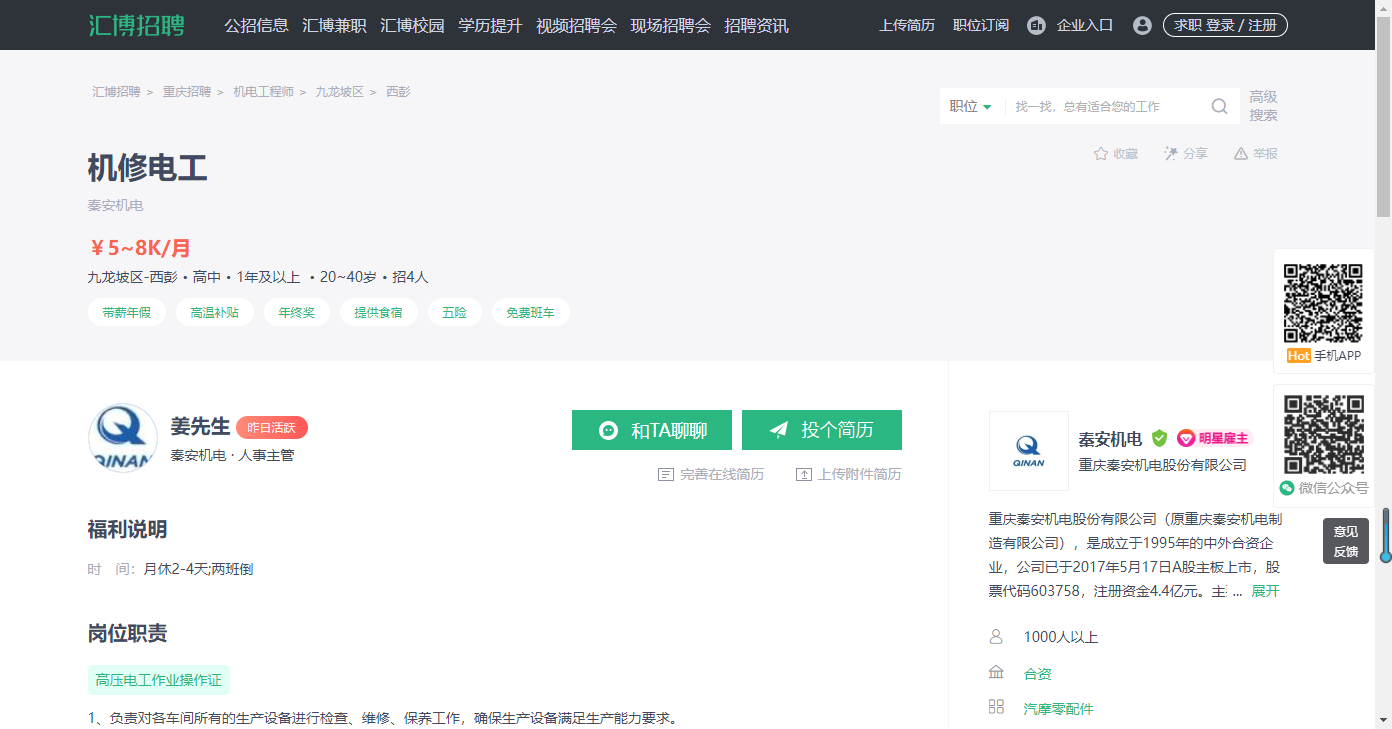This screenshot has height=729, width=1392.
Task: Click the green verified badge beside 秦安机电
Action: tap(1159, 438)
